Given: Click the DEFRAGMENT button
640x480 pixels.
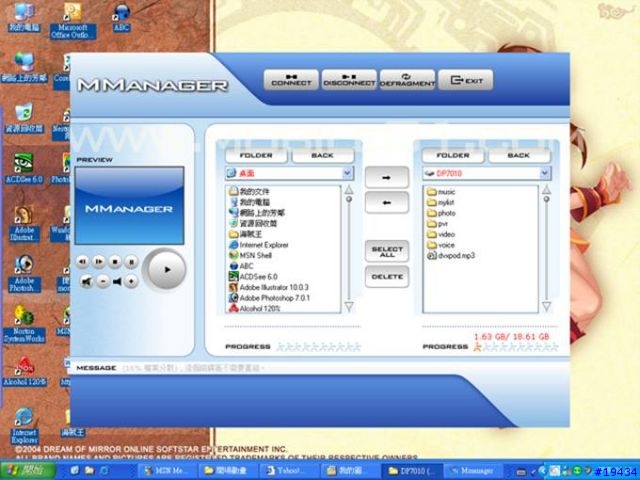Looking at the screenshot, I should click(407, 80).
